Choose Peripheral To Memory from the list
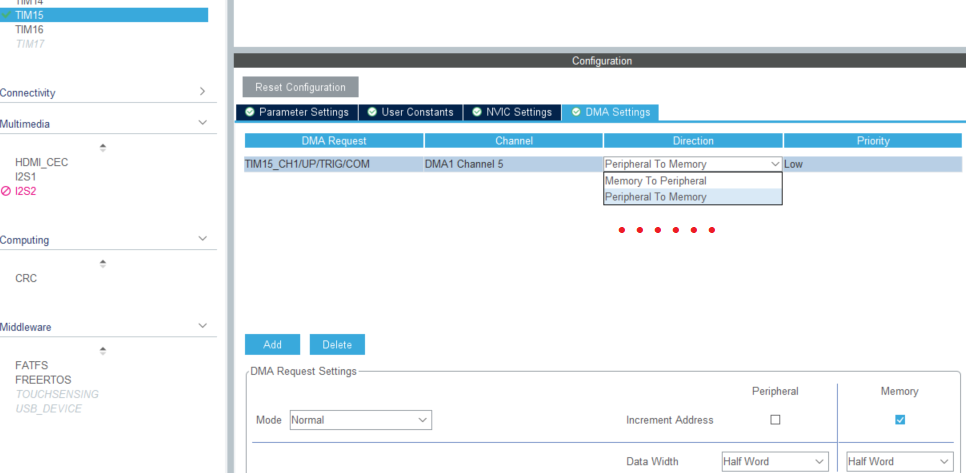The height and width of the screenshot is (473, 966). [x=693, y=197]
